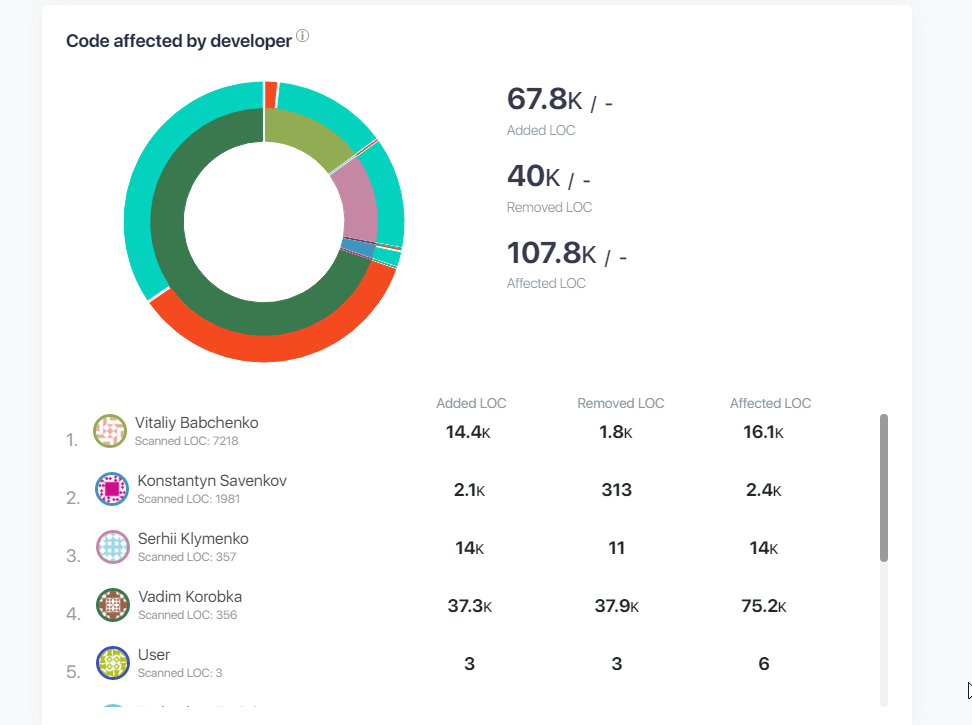Open the Konstantyn Savenkov developer entry

tap(212, 481)
